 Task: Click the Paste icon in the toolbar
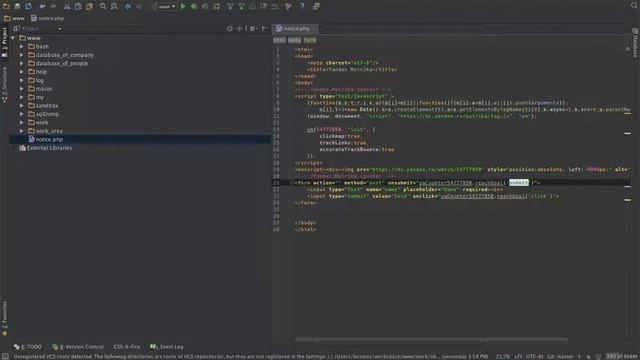(89, 7)
